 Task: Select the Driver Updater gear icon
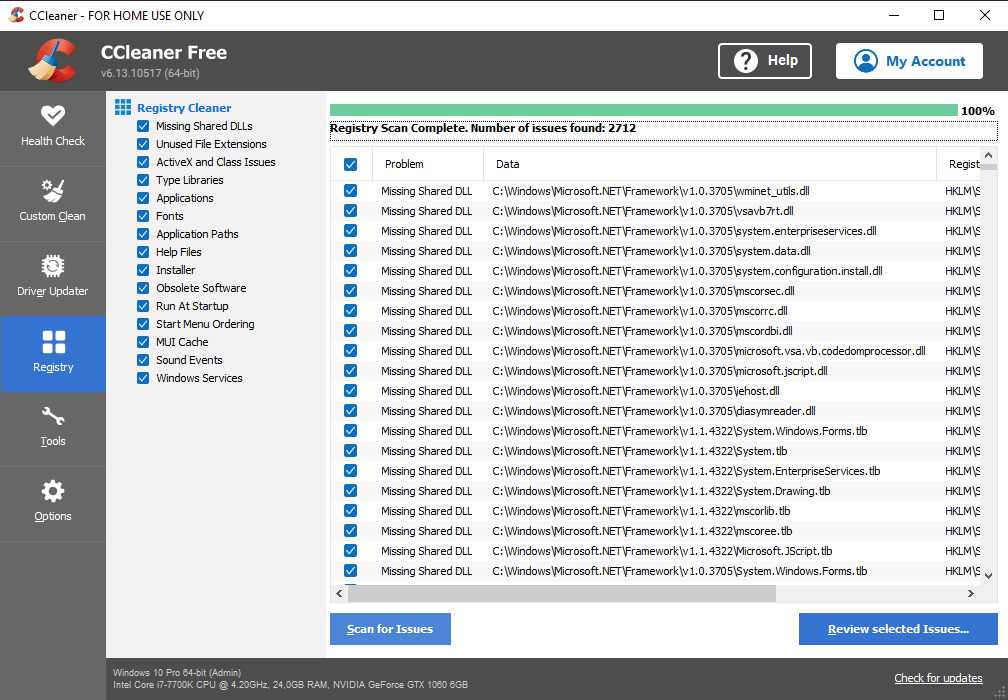click(53, 266)
